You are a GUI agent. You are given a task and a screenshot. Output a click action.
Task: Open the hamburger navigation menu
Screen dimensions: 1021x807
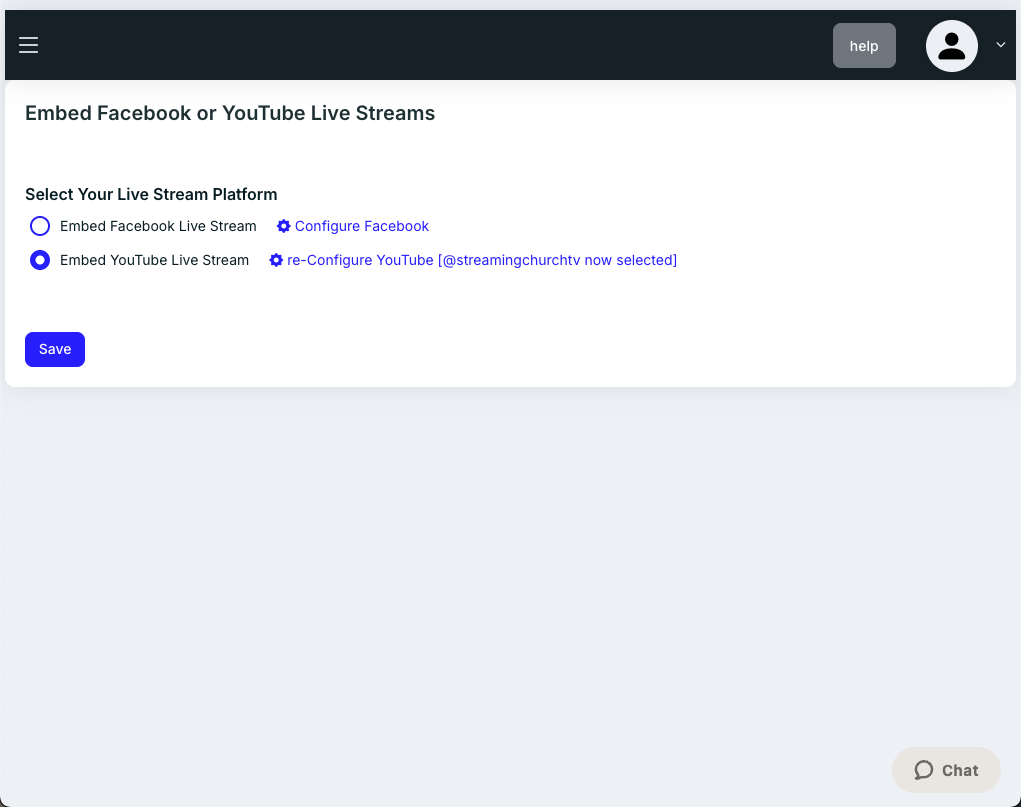pyautogui.click(x=28, y=45)
